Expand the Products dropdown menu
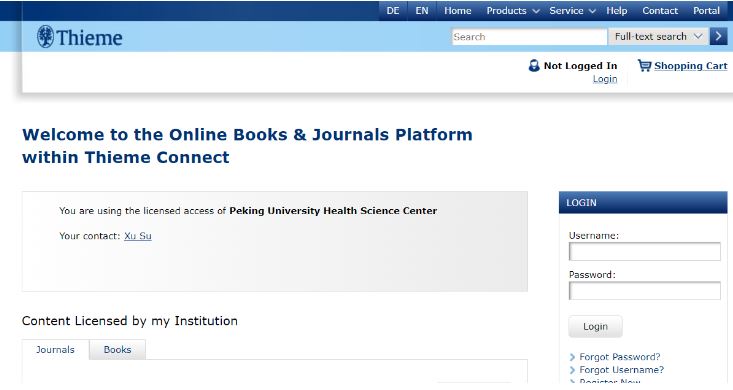This screenshot has height=390, width=733. (513, 11)
